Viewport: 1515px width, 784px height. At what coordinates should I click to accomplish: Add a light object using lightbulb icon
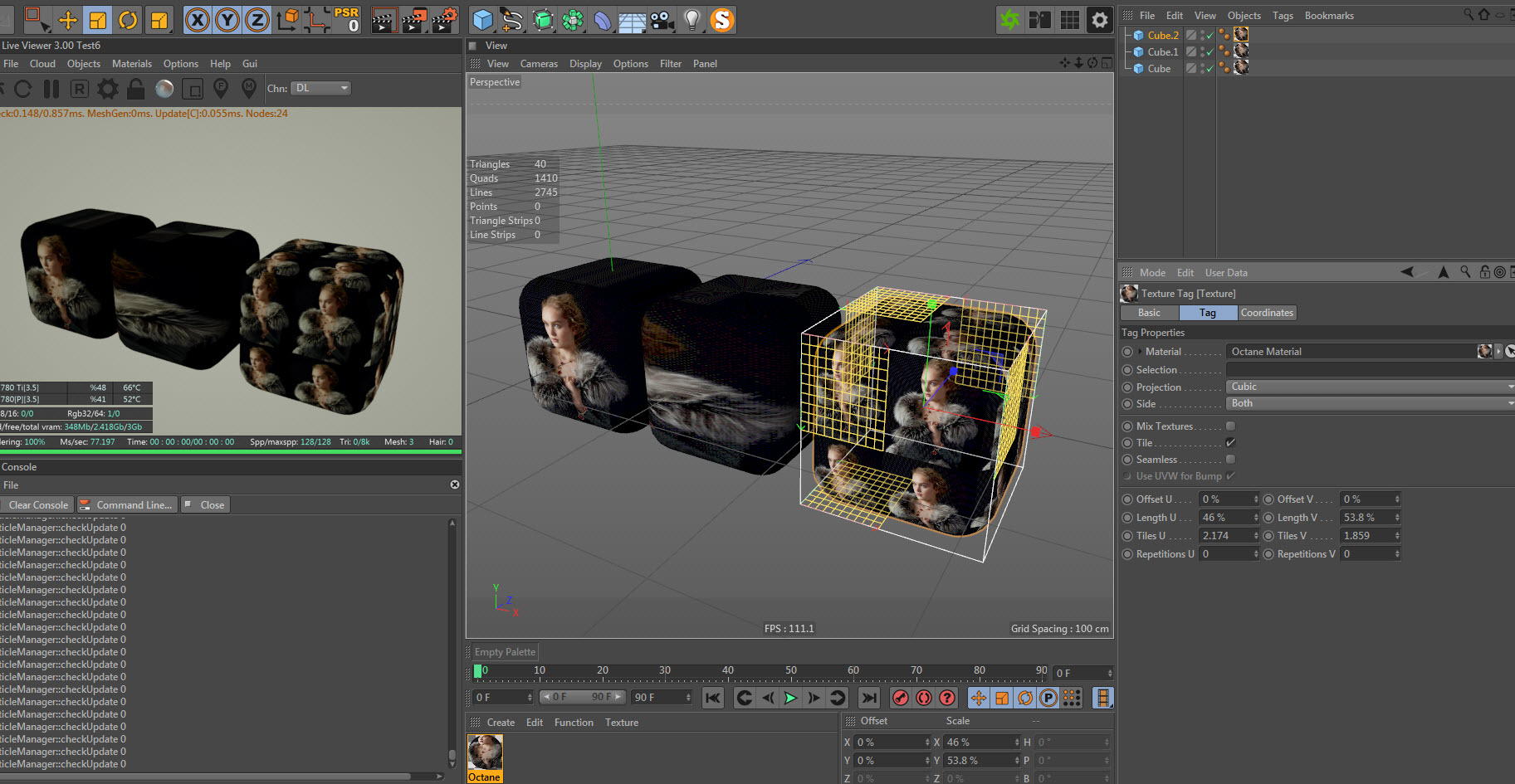pos(692,20)
